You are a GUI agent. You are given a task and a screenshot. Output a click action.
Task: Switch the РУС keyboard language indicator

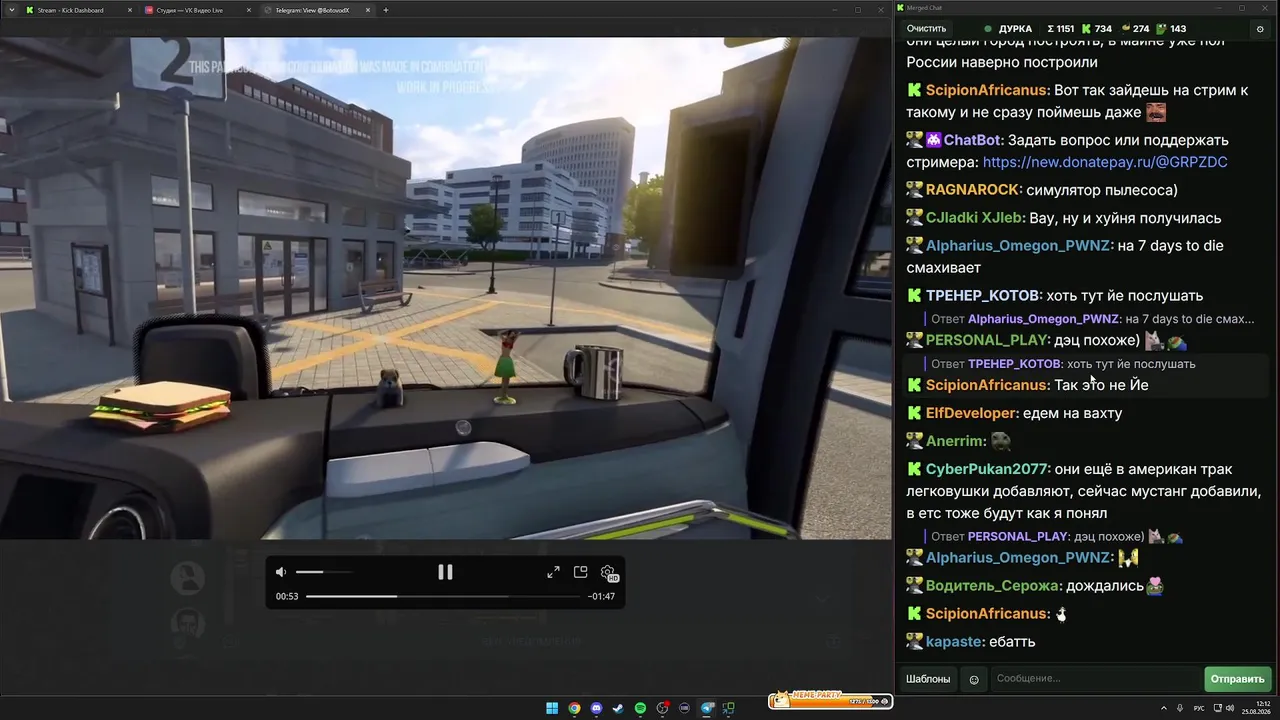coord(1199,709)
